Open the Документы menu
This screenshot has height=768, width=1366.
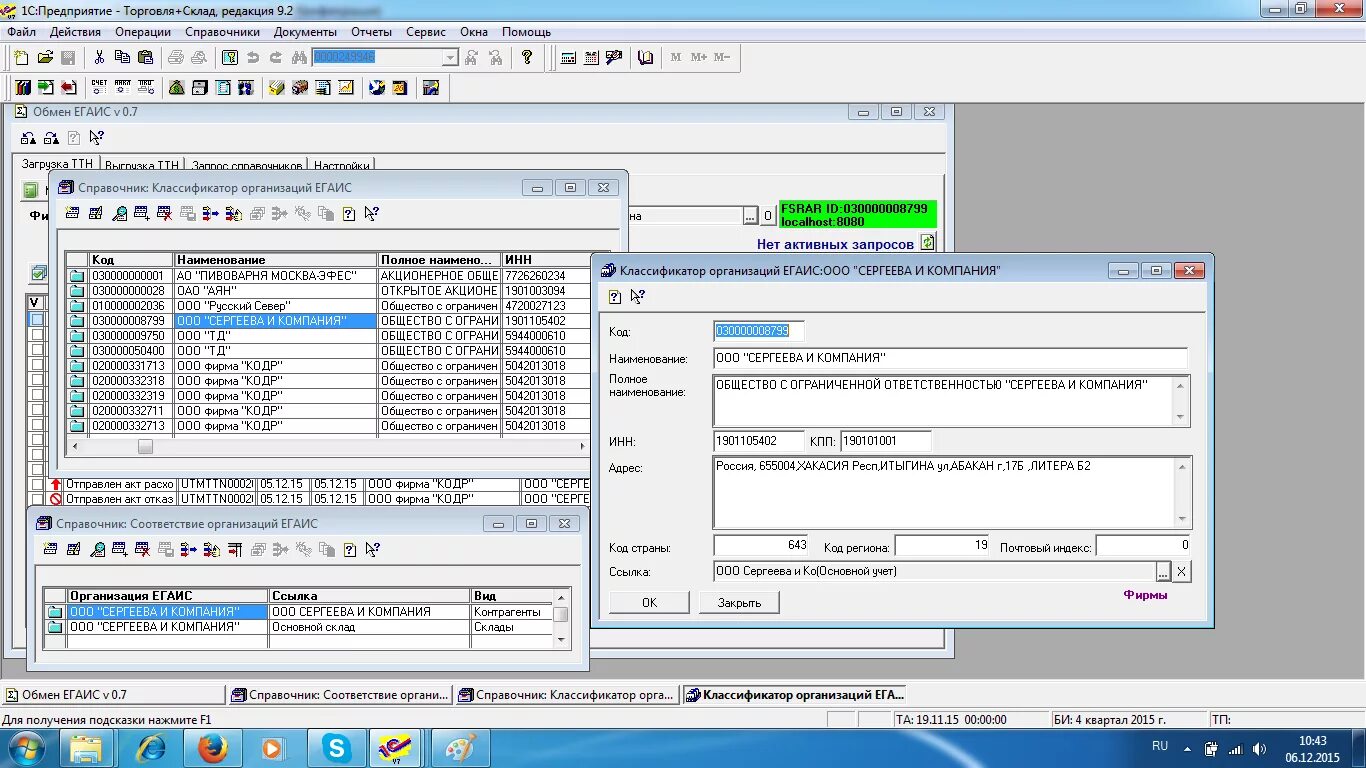(x=305, y=32)
